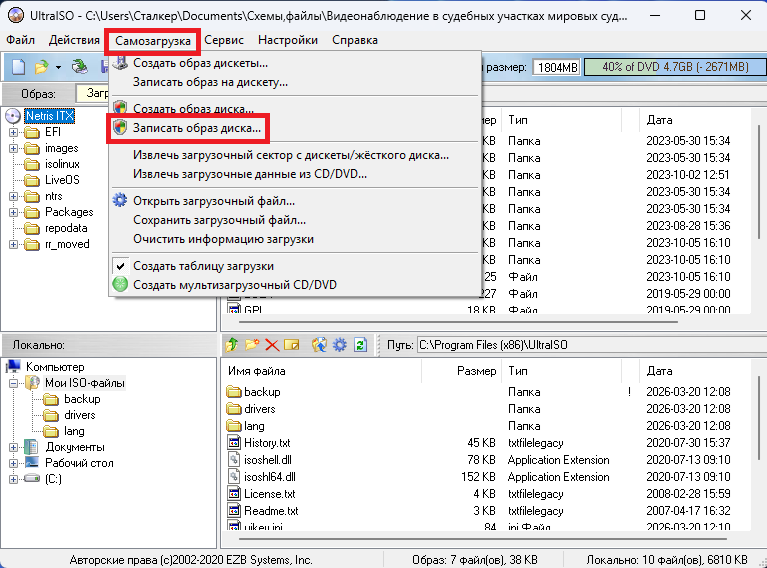Viewport: 767px width, 568px height.
Task: Select the isolinux folder in image tree
Action: (x=62, y=164)
